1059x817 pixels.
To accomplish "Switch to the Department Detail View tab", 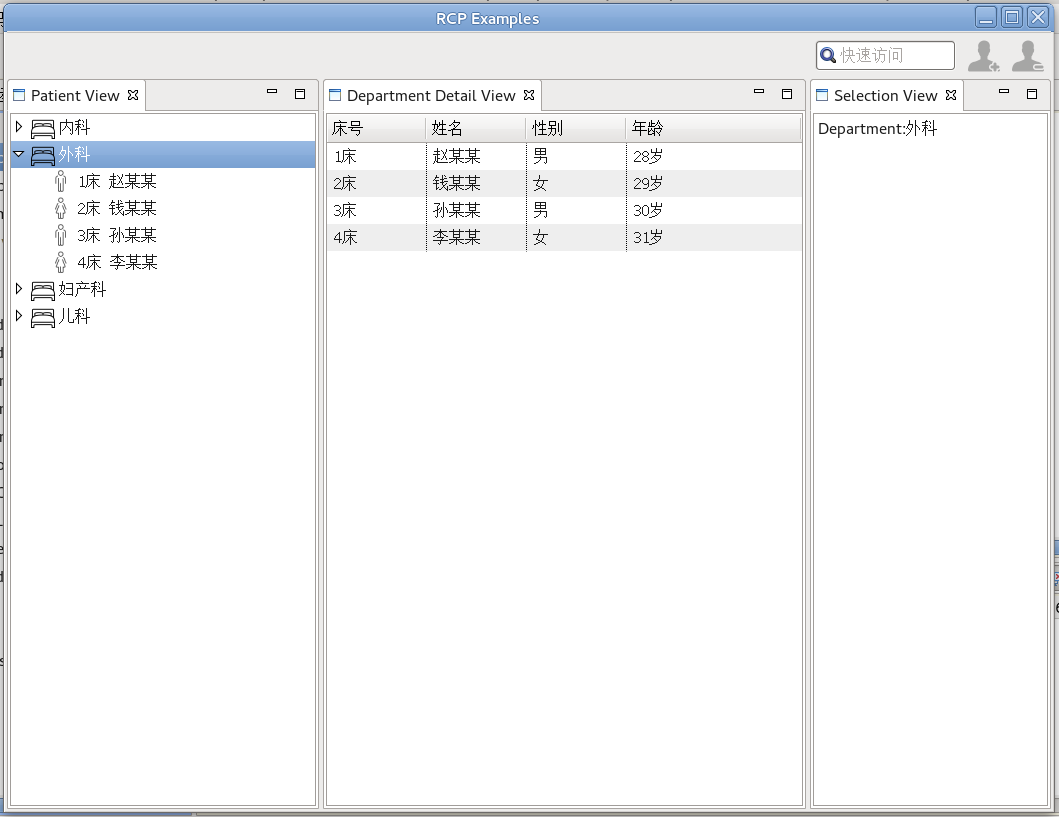I will coord(431,96).
